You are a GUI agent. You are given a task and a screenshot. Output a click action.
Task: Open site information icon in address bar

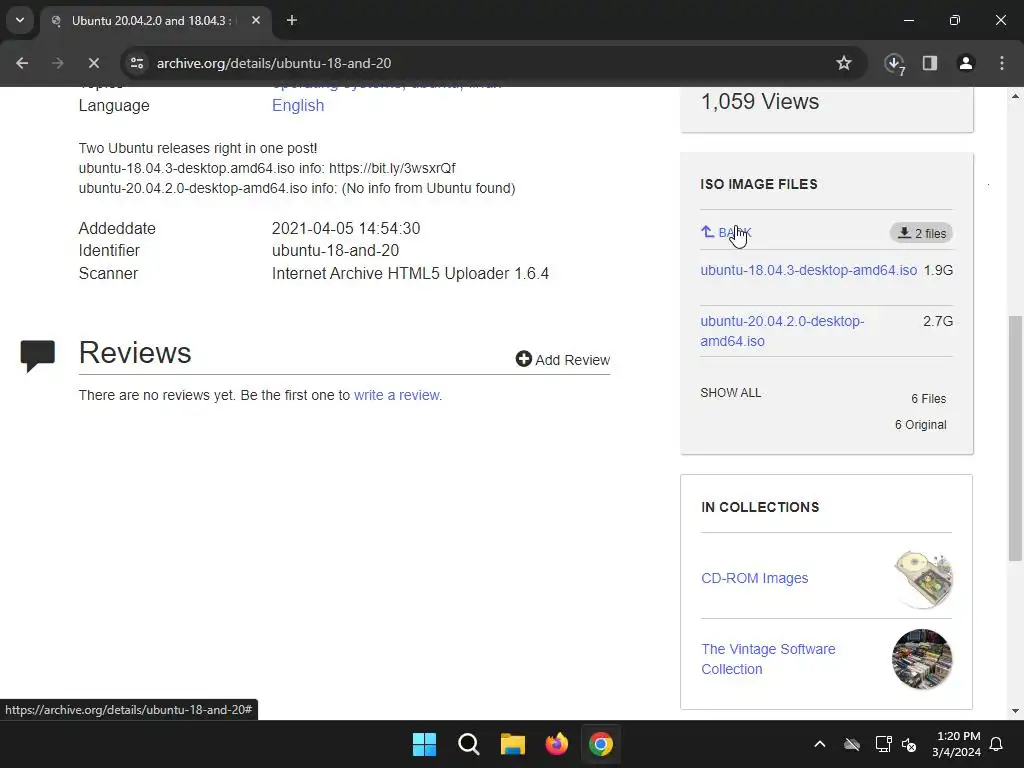(136, 63)
